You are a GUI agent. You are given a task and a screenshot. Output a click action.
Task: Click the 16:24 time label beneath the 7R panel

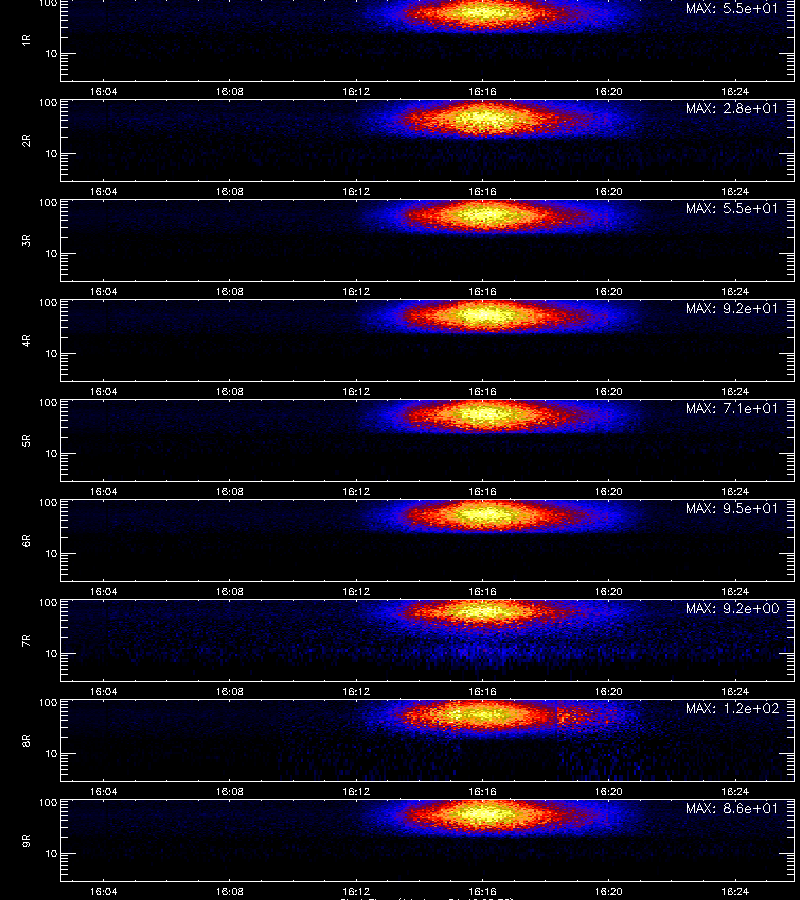click(x=735, y=692)
